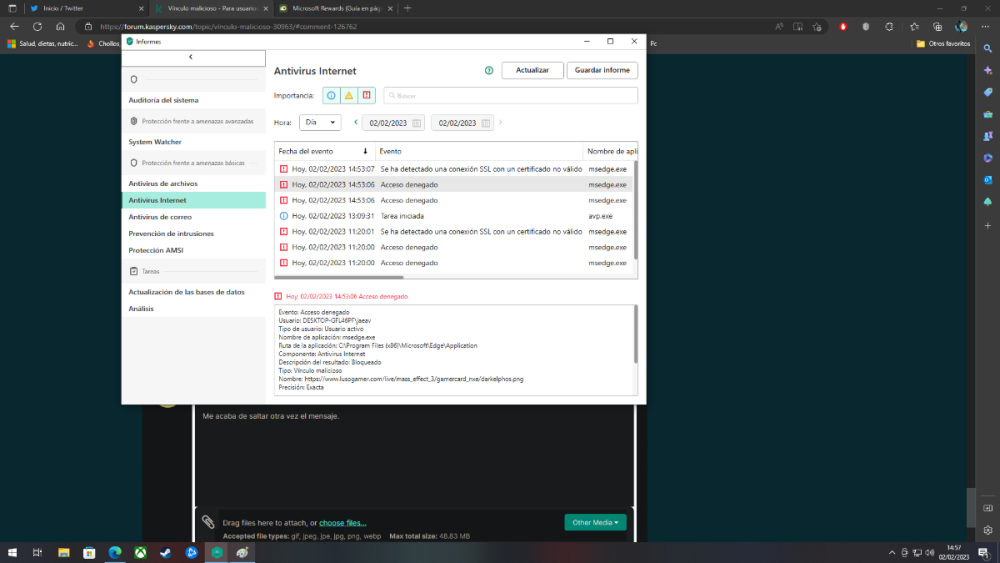
Task: Open System Watcher report
Action: pos(155,142)
